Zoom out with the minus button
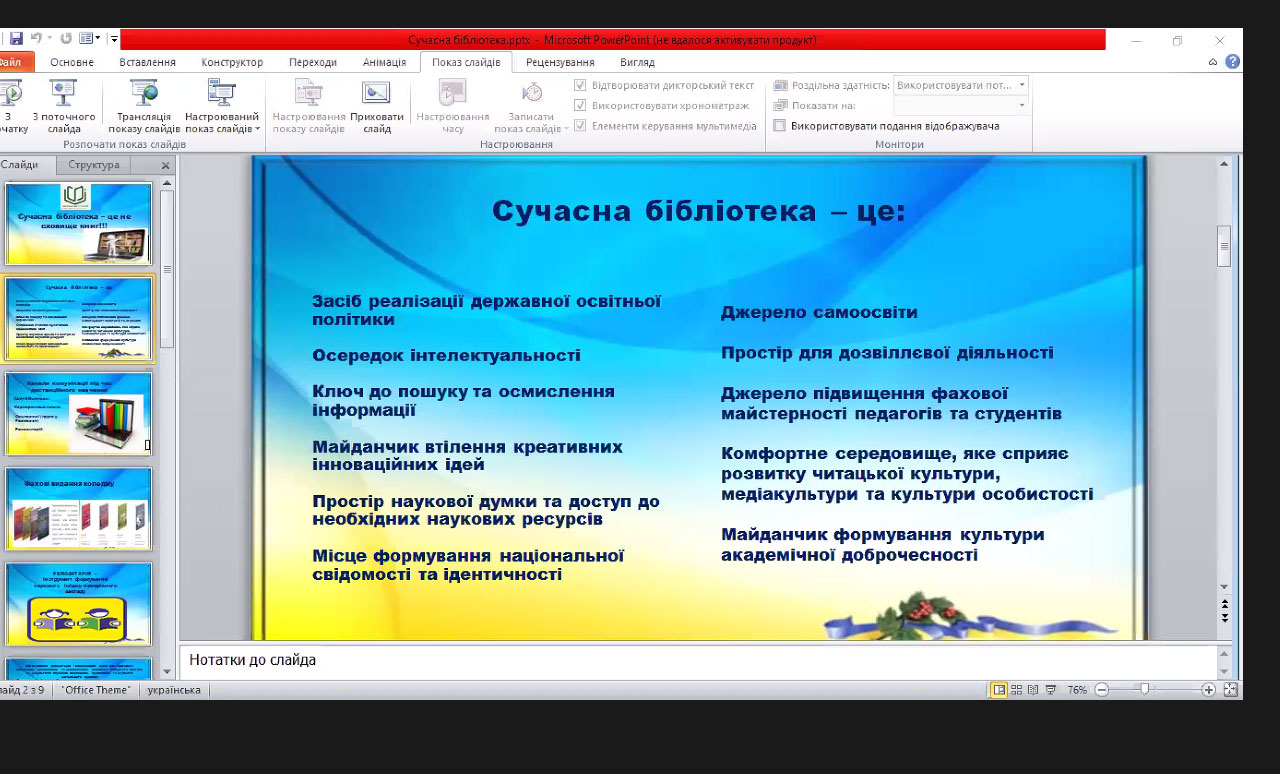The height and width of the screenshot is (774, 1280). coord(1102,690)
